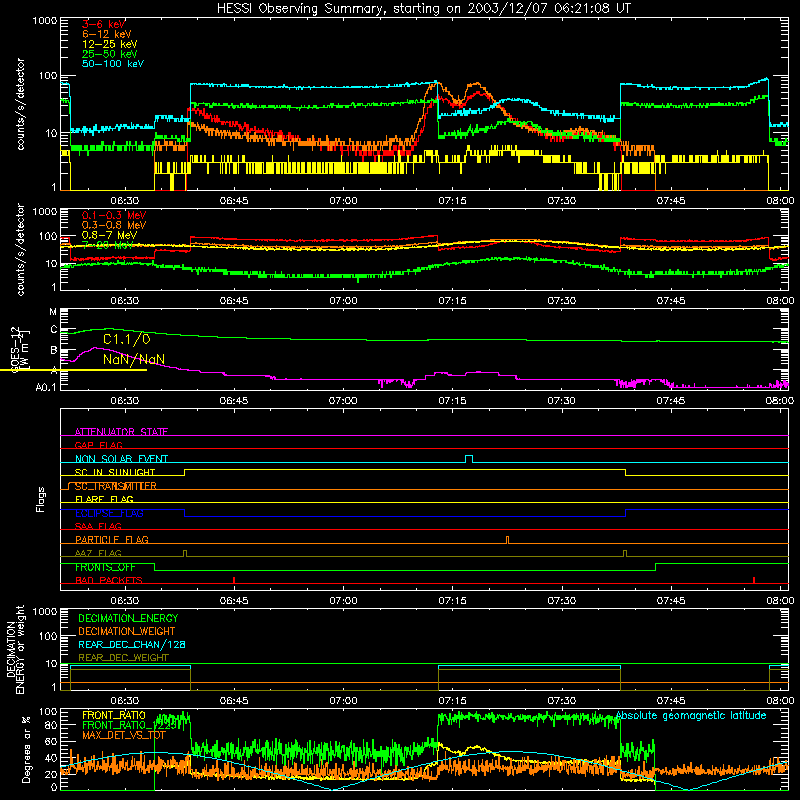The width and height of the screenshot is (800, 800).
Task: Click the 07:15 tick label below keV panel
Action: click(452, 201)
